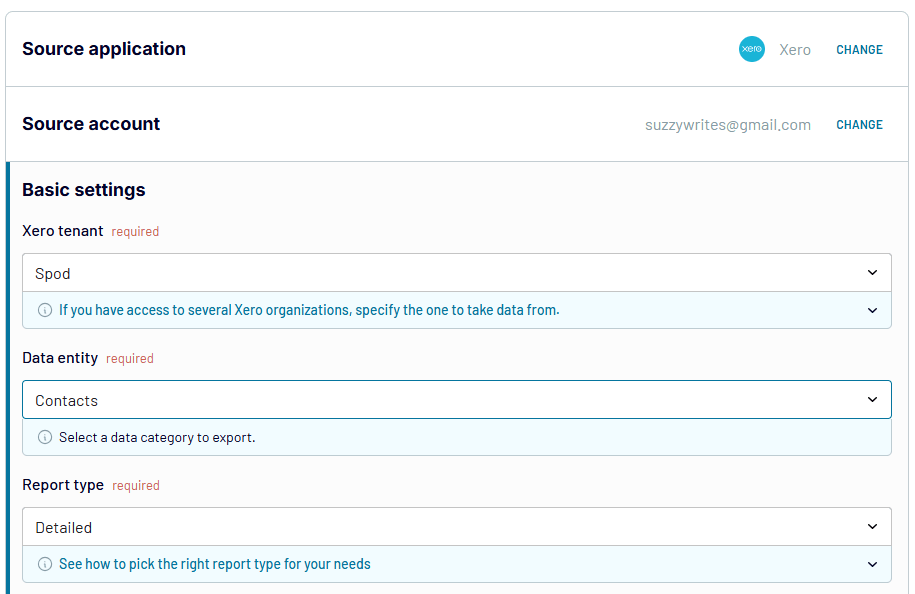Open the Xero tenant dropdown showing Spod

point(457,272)
